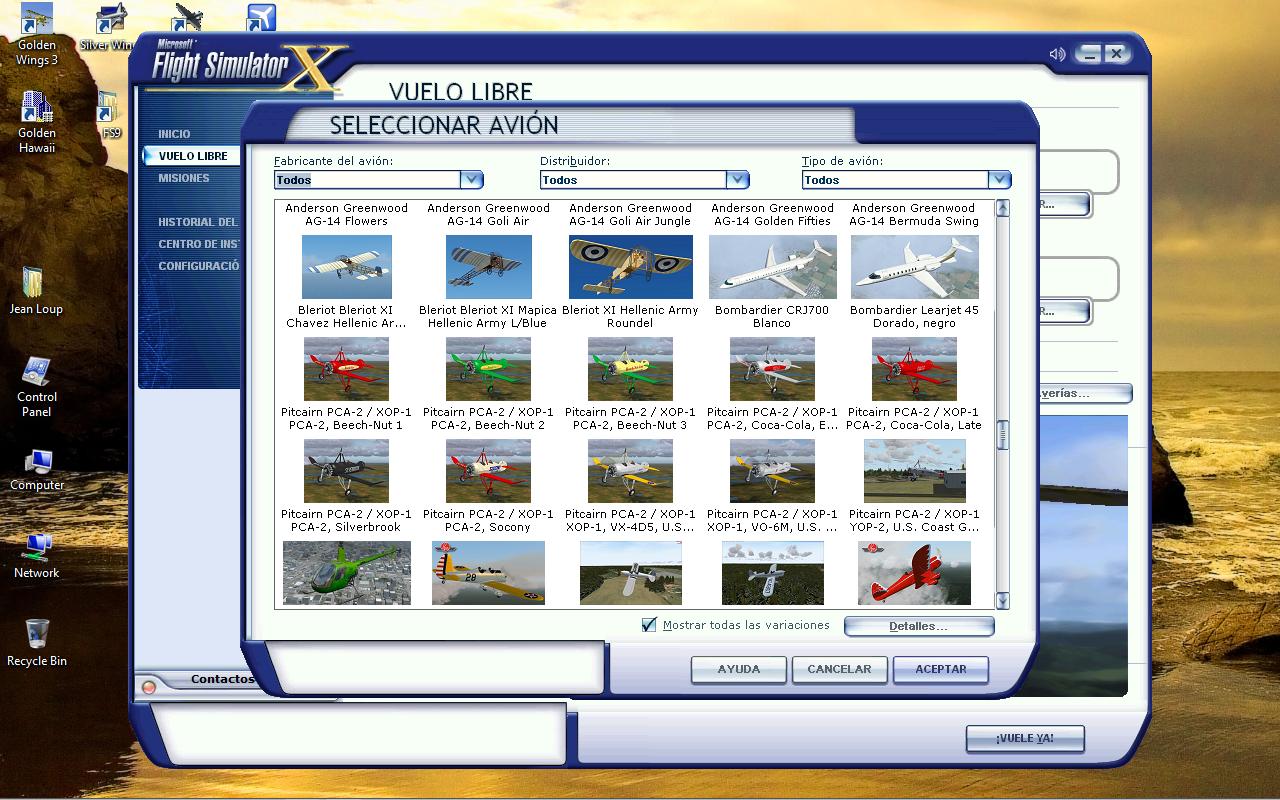Select Pitcairn PCA-2 Beech-Nut 3 thumbnail

pos(631,369)
